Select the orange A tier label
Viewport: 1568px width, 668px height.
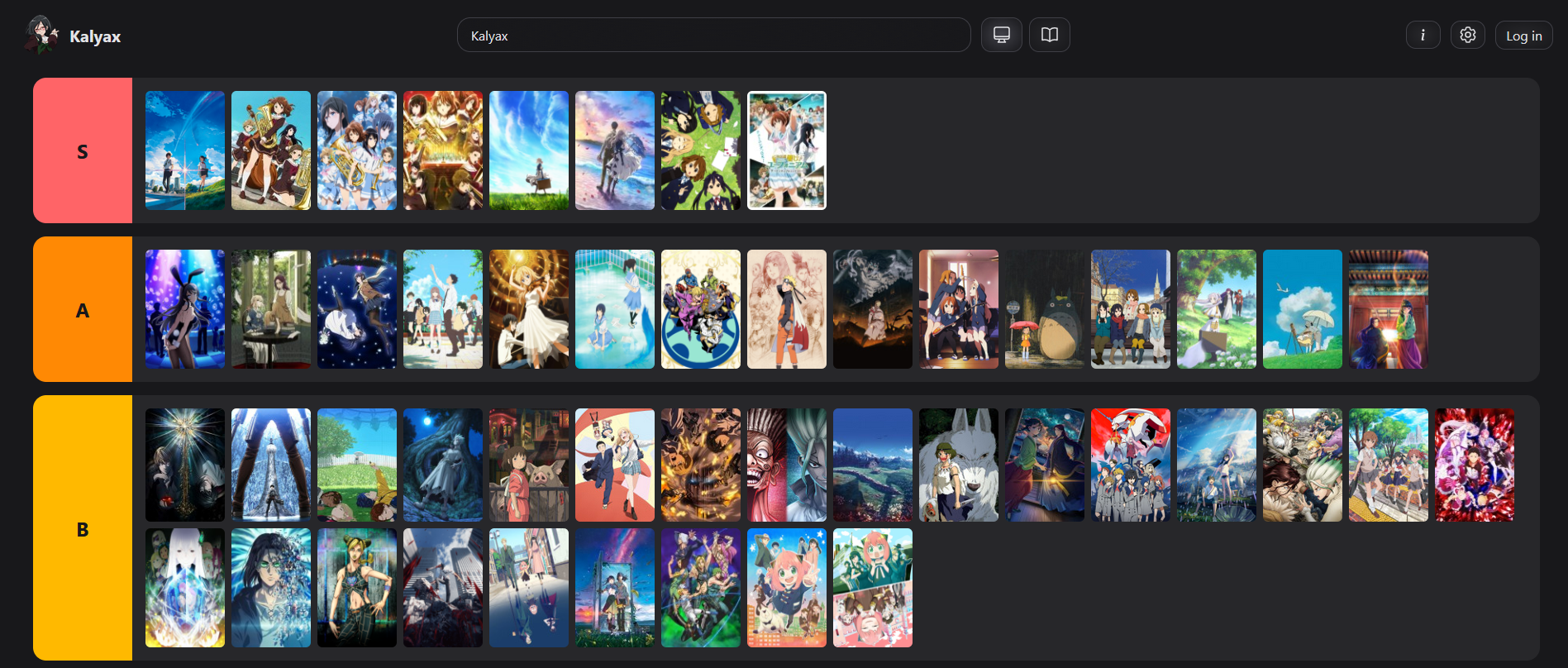click(x=83, y=309)
